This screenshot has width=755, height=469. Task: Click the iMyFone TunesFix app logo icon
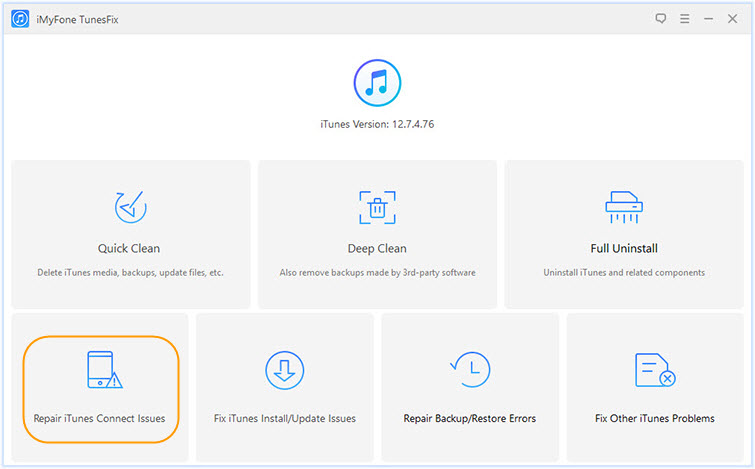coord(20,19)
